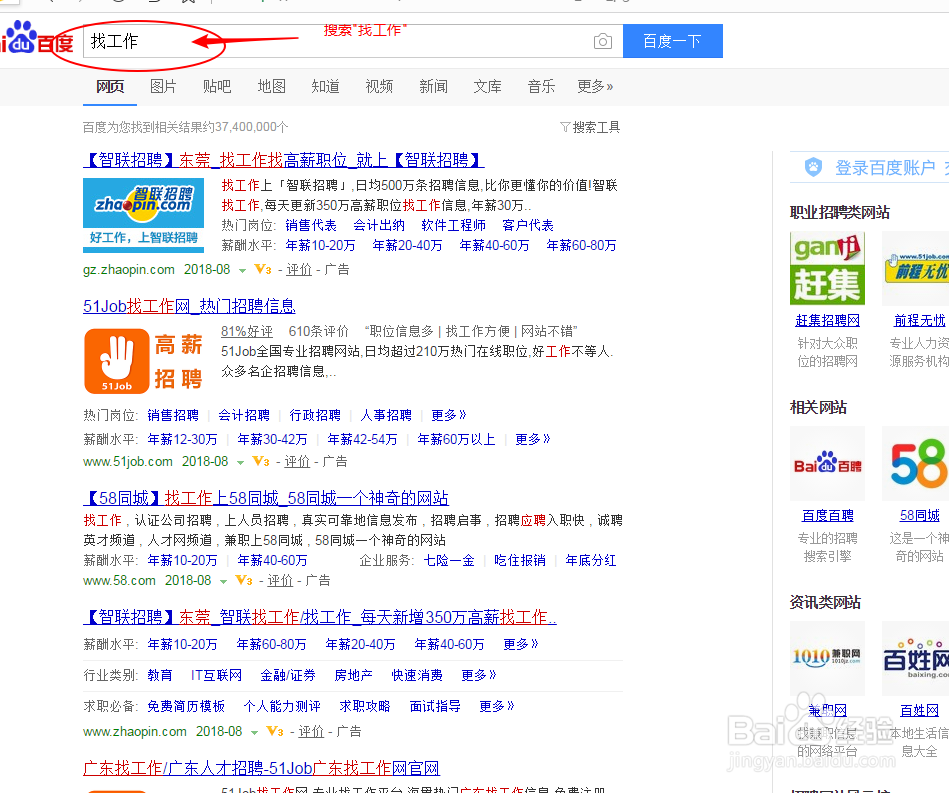Click the 金融/证券 link
Viewport: 949px width, 793px height.
click(288, 675)
